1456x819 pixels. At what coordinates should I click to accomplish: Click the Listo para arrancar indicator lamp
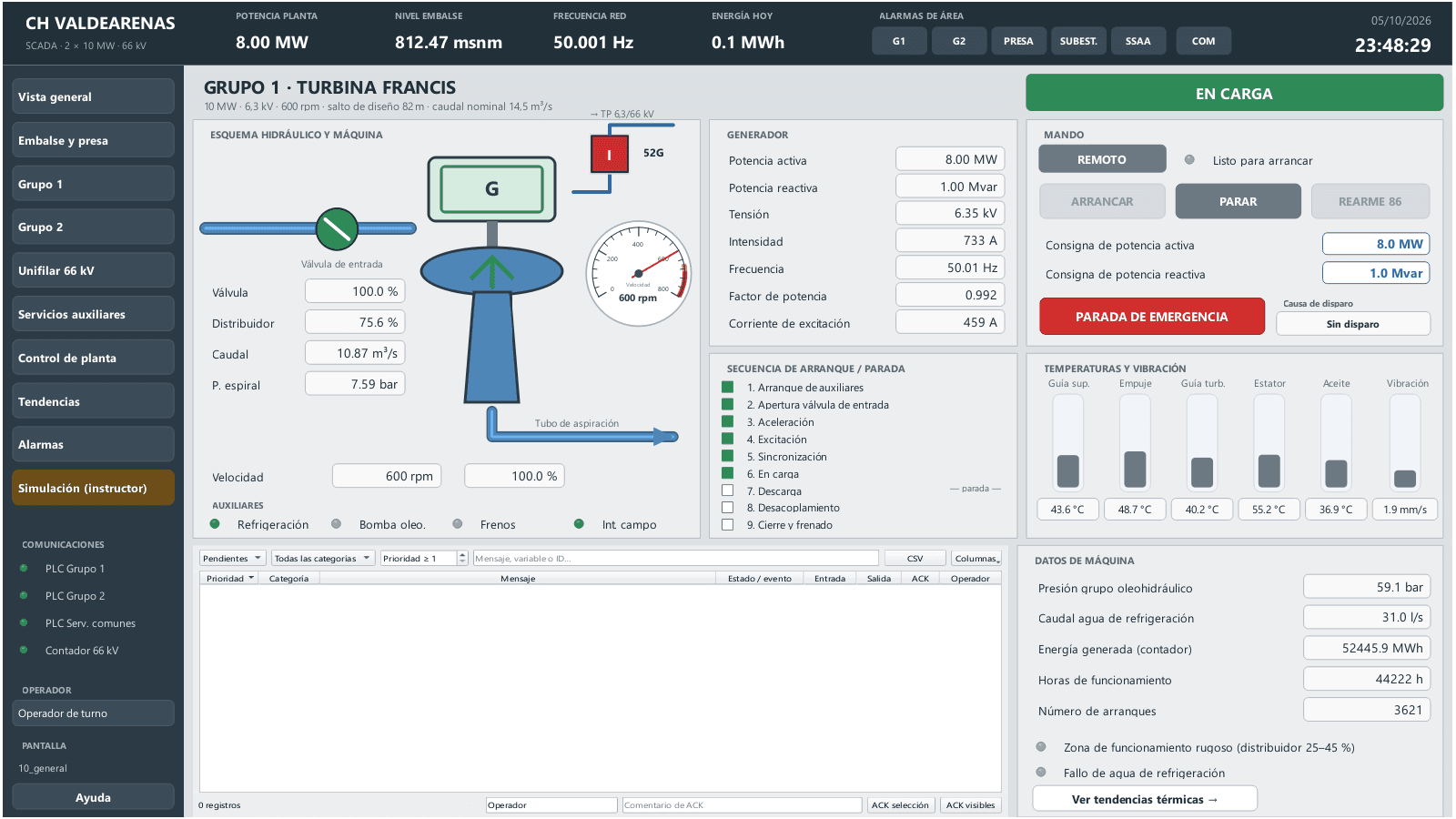(1189, 160)
